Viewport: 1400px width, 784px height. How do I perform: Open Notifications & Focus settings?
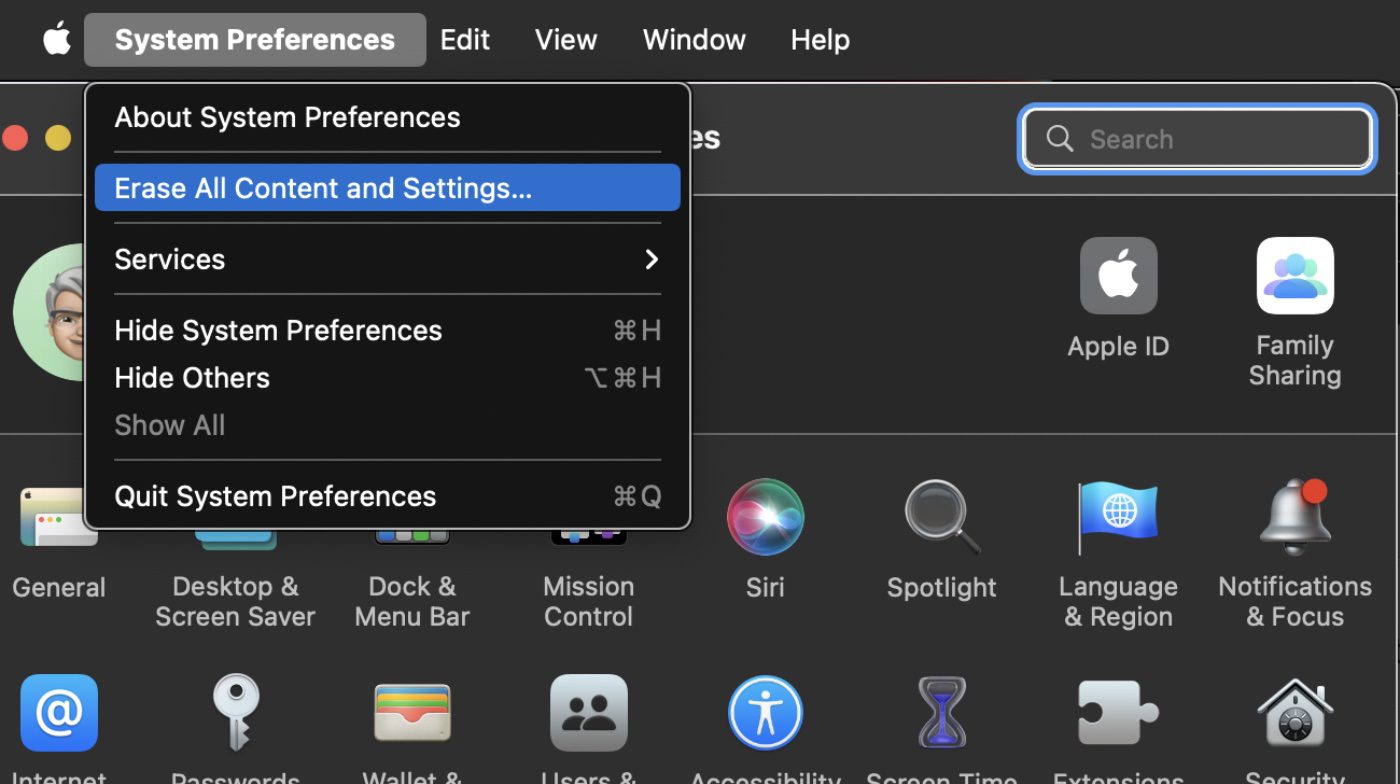click(x=1294, y=517)
